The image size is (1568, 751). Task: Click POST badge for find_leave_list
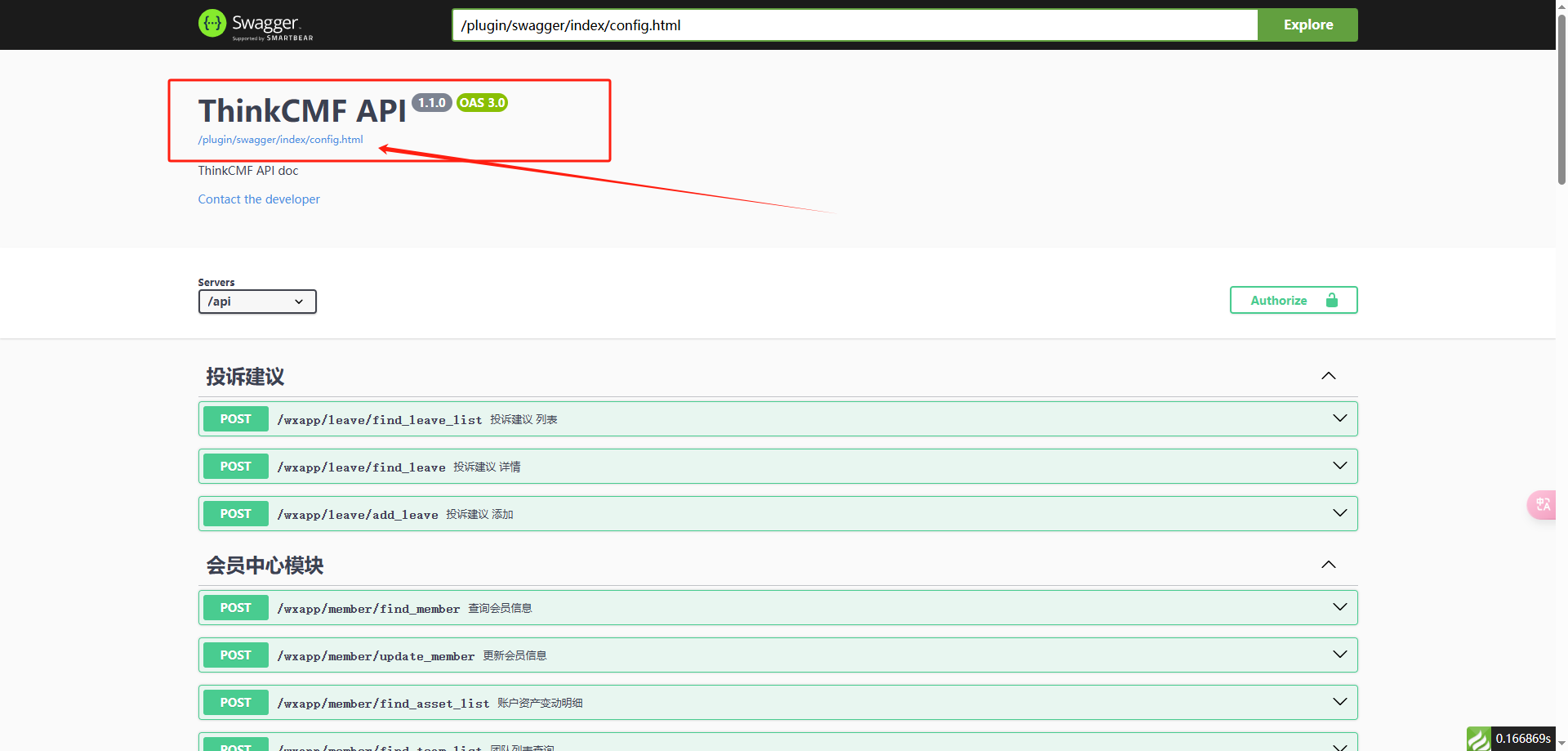[x=235, y=419]
